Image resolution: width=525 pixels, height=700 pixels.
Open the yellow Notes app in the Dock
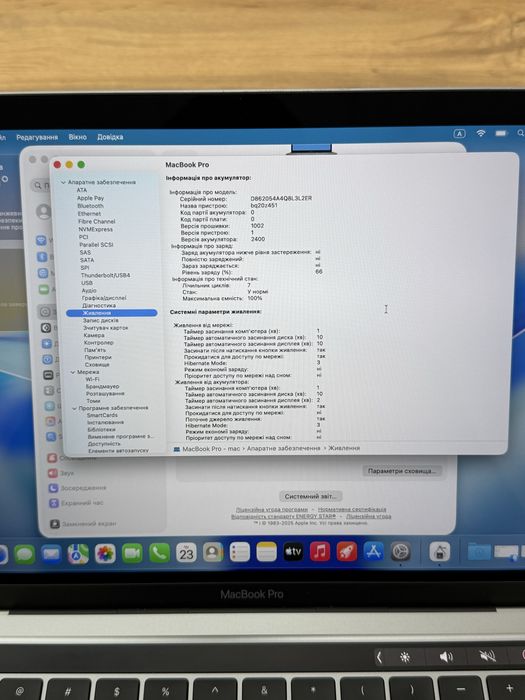click(x=267, y=552)
